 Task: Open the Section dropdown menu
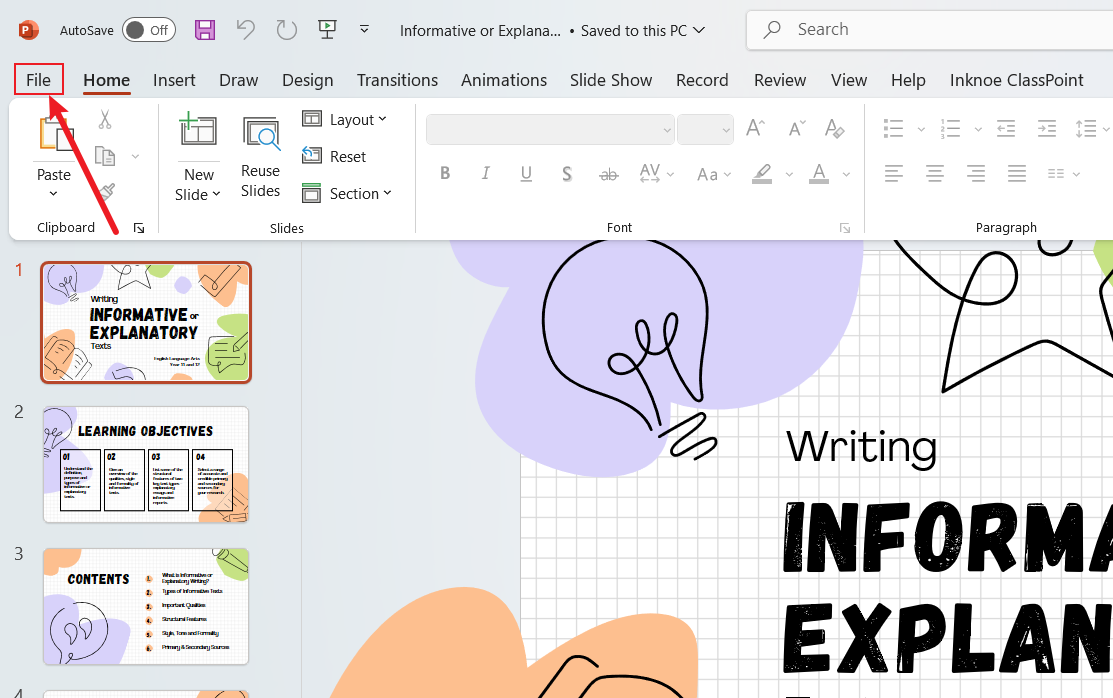[346, 193]
